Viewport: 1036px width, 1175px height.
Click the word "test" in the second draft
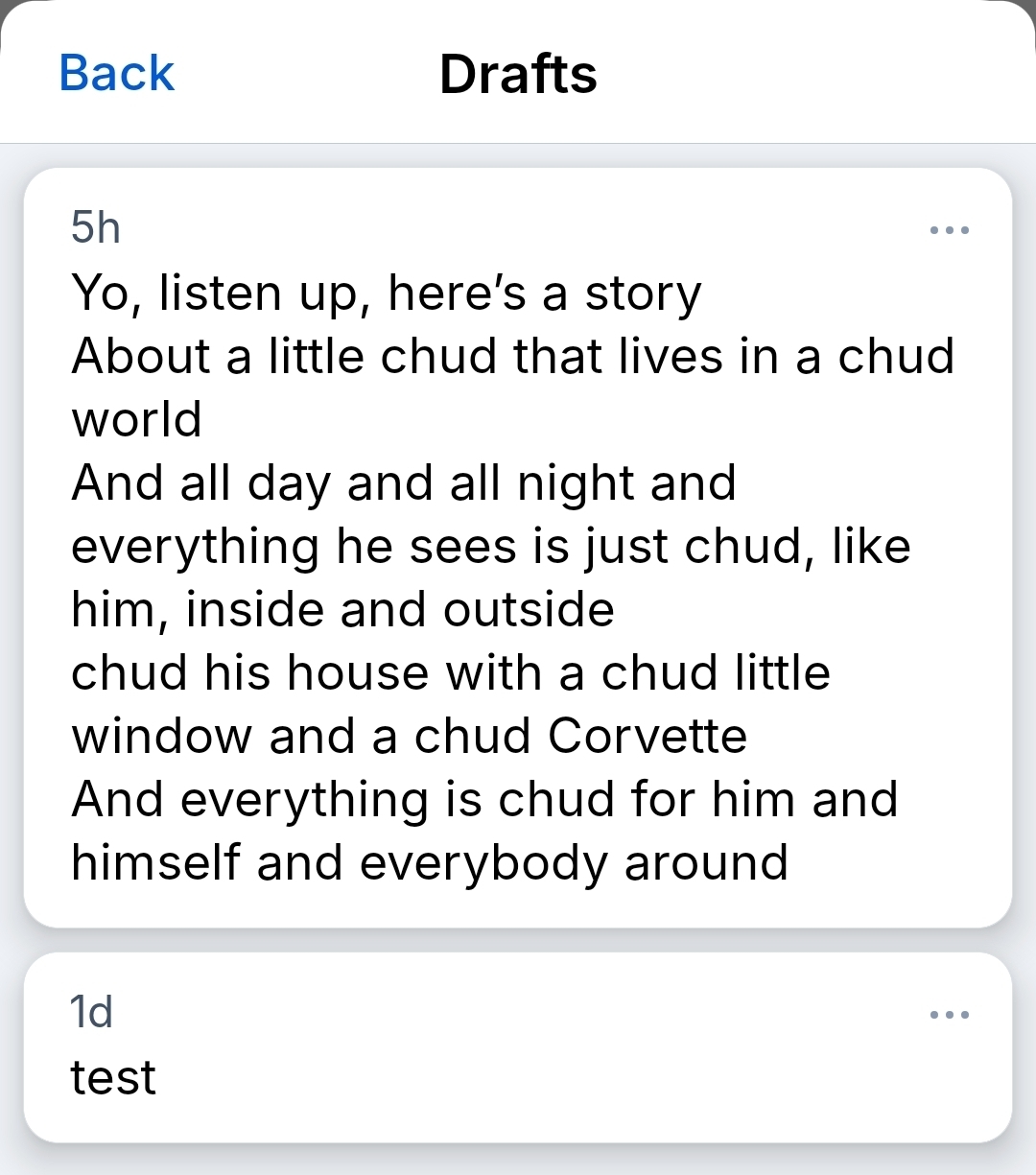point(113,1078)
